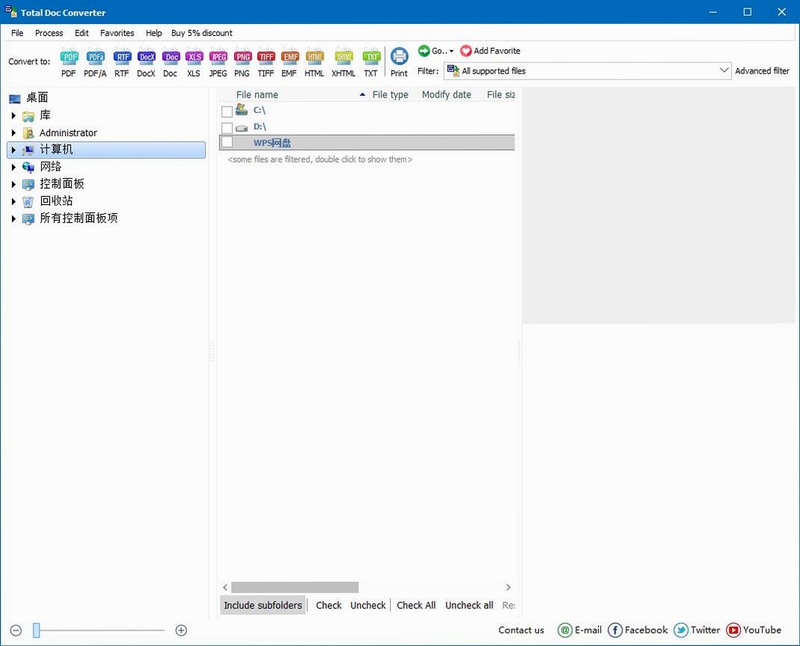Viewport: 800px width, 646px height.
Task: Open the YouTube channel link
Action: [754, 630]
